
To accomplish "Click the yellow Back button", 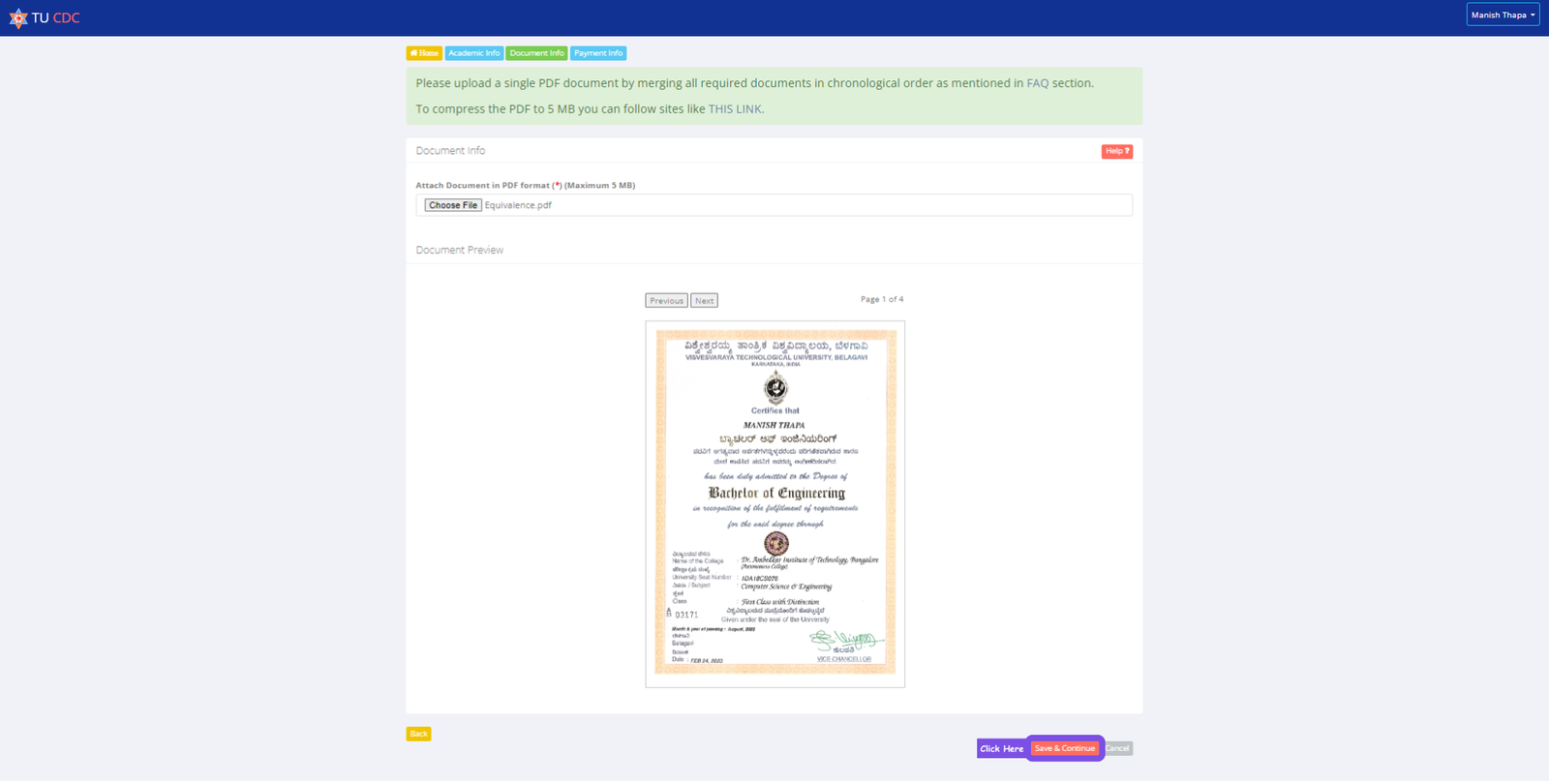I will pyautogui.click(x=418, y=734).
